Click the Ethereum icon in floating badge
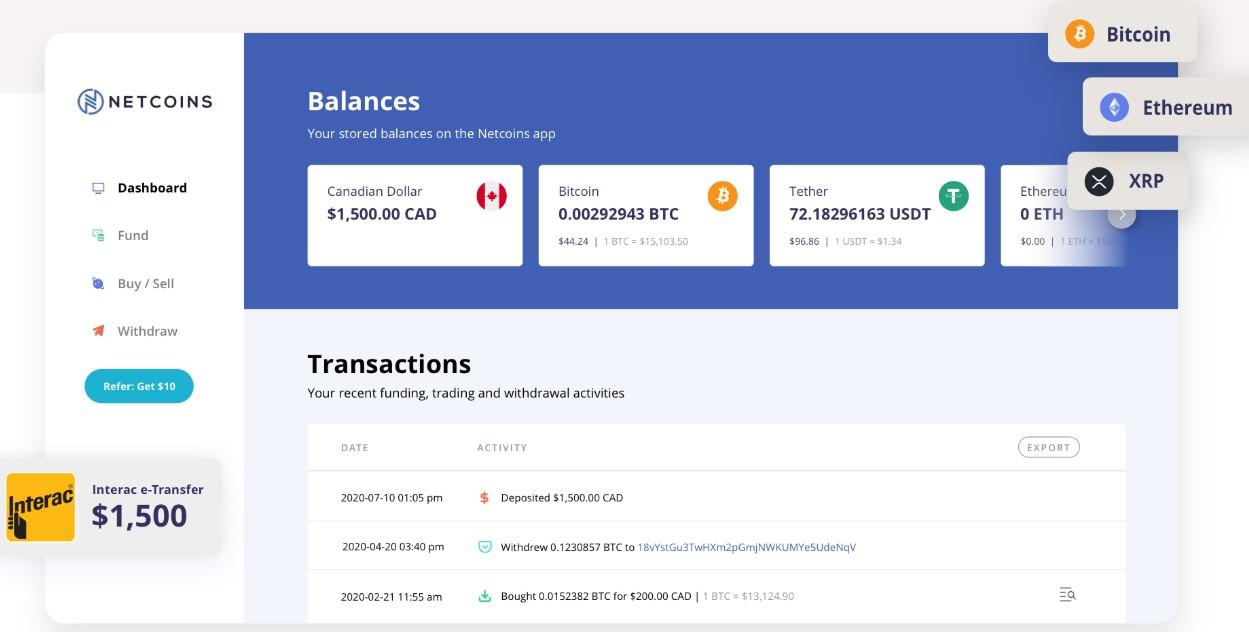Image resolution: width=1249 pixels, height=632 pixels. 1114,107
